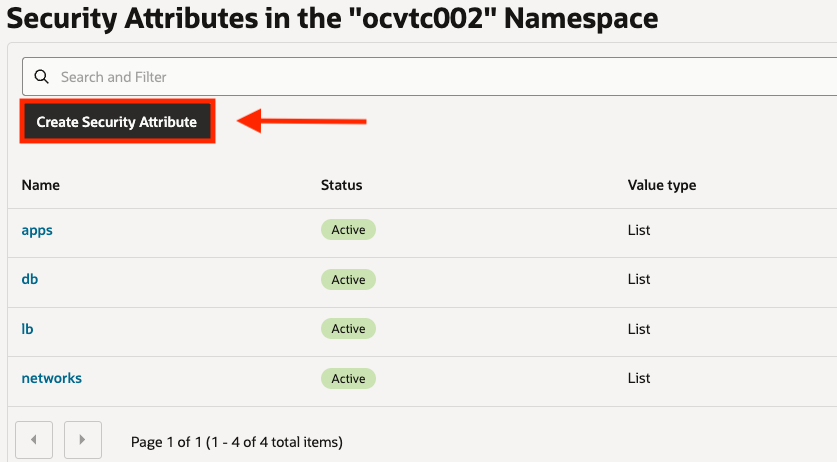
Task: Open the db security attribute
Action: pyautogui.click(x=30, y=279)
